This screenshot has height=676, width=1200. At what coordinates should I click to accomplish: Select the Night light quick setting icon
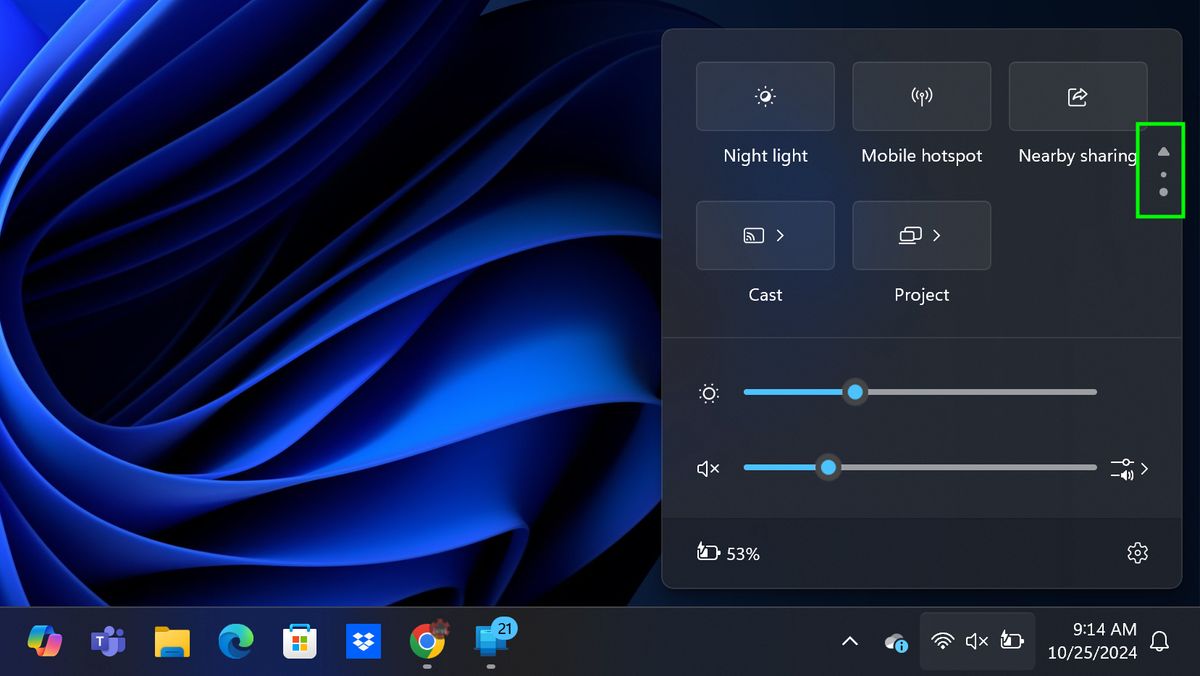tap(765, 96)
